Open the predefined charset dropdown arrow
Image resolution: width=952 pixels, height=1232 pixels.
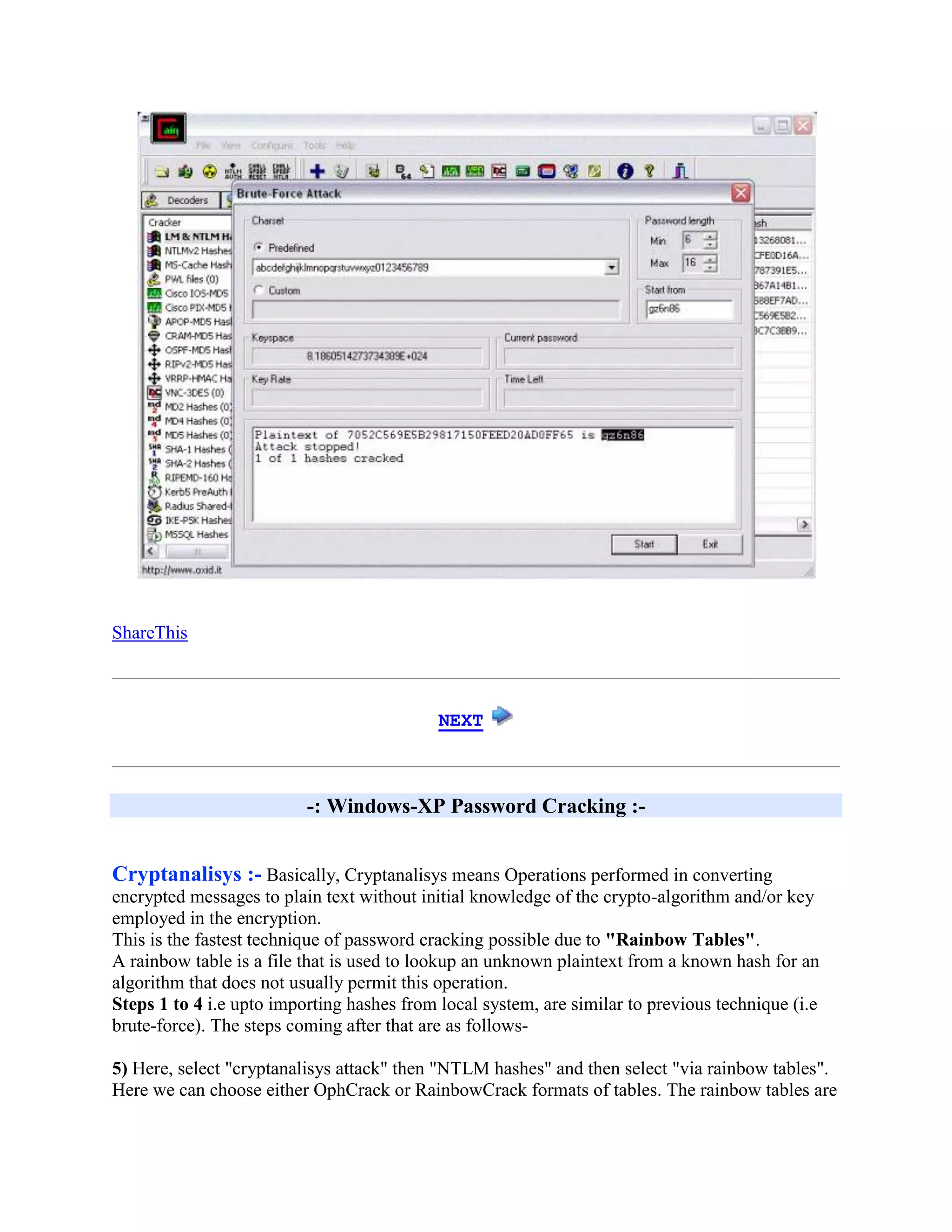click(x=611, y=267)
